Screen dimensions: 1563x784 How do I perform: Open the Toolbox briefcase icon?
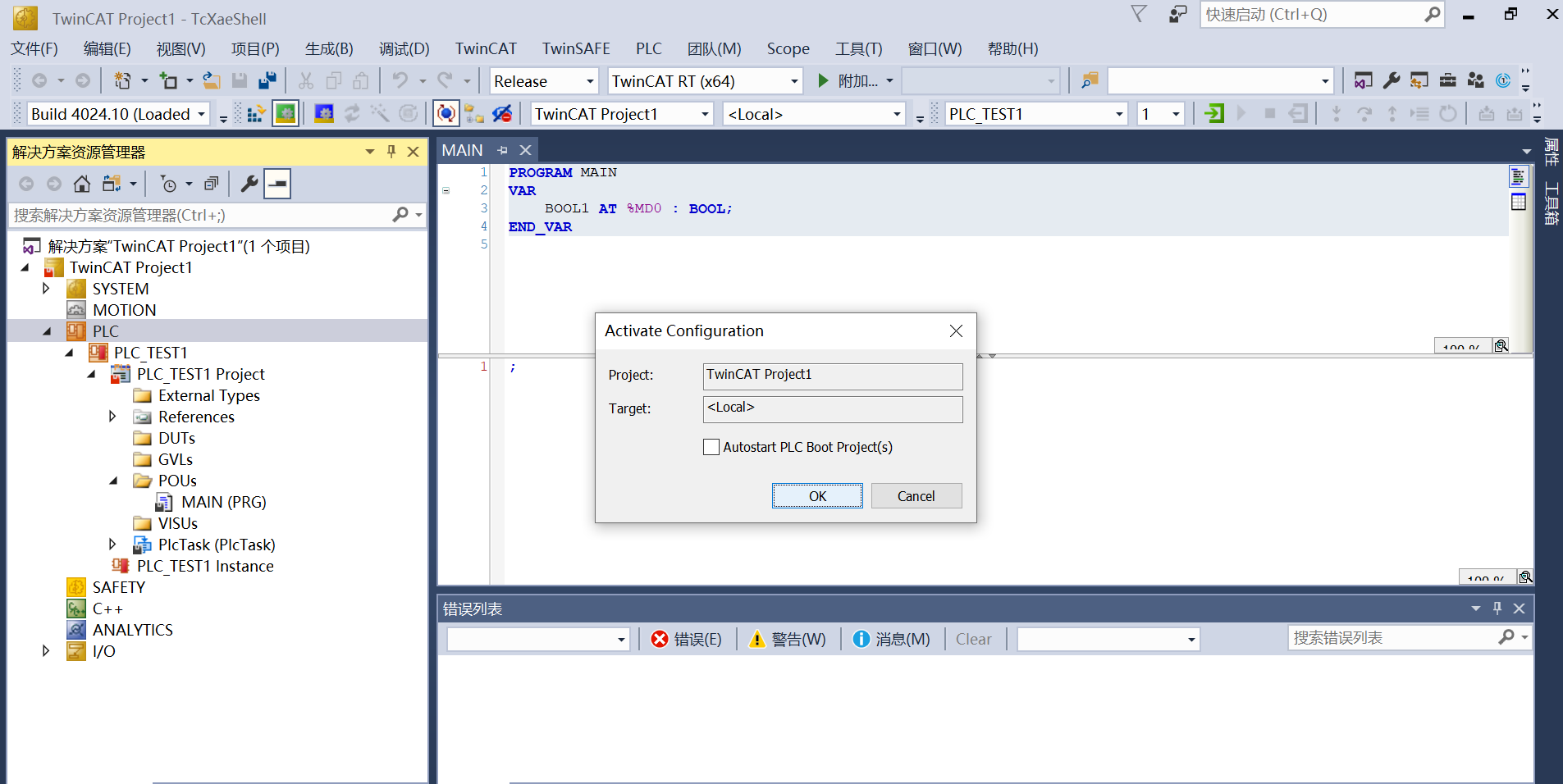(1448, 80)
